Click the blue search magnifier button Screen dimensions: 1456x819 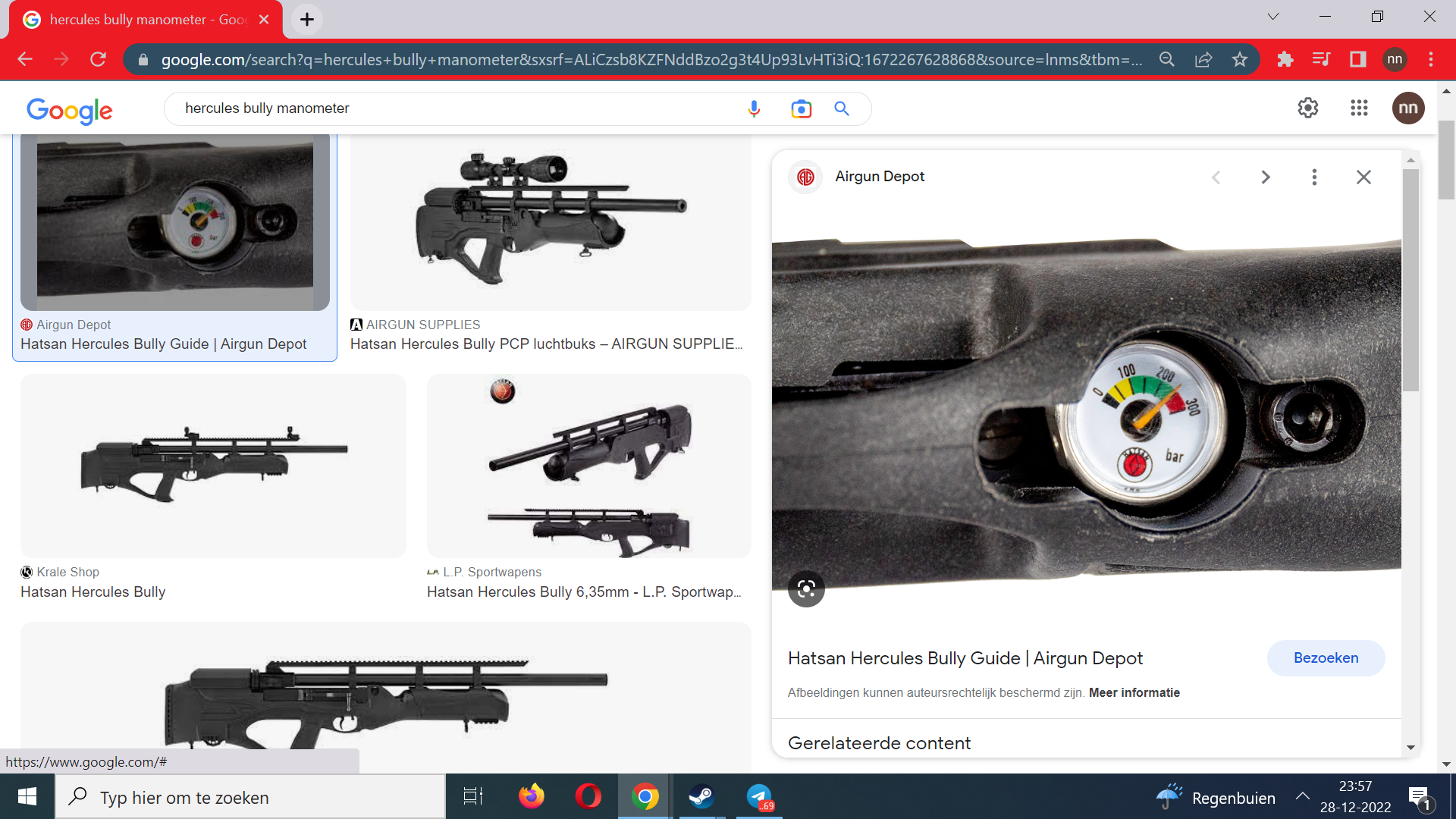(x=842, y=108)
